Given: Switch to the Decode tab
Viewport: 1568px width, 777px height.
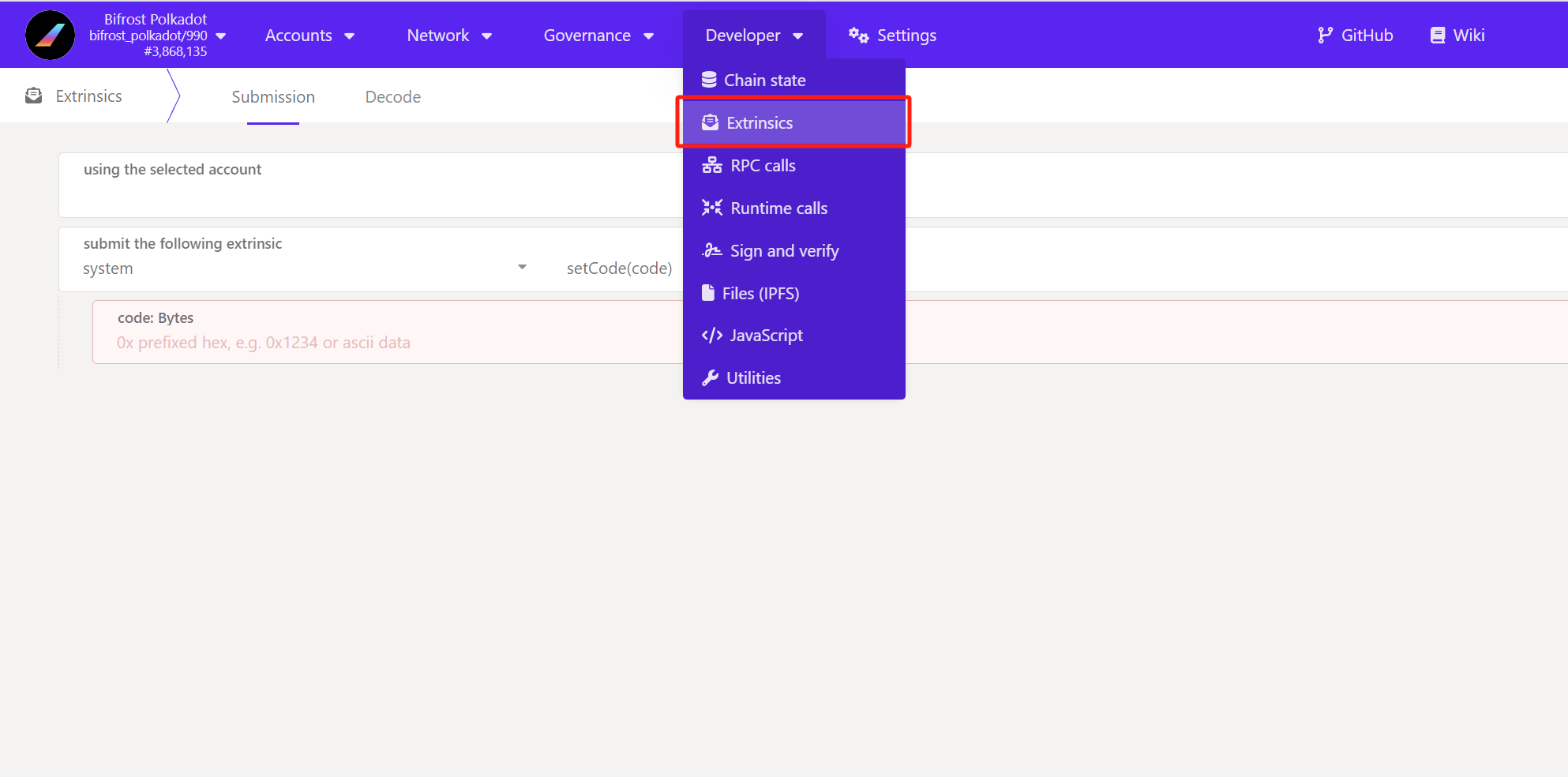Looking at the screenshot, I should coord(392,97).
